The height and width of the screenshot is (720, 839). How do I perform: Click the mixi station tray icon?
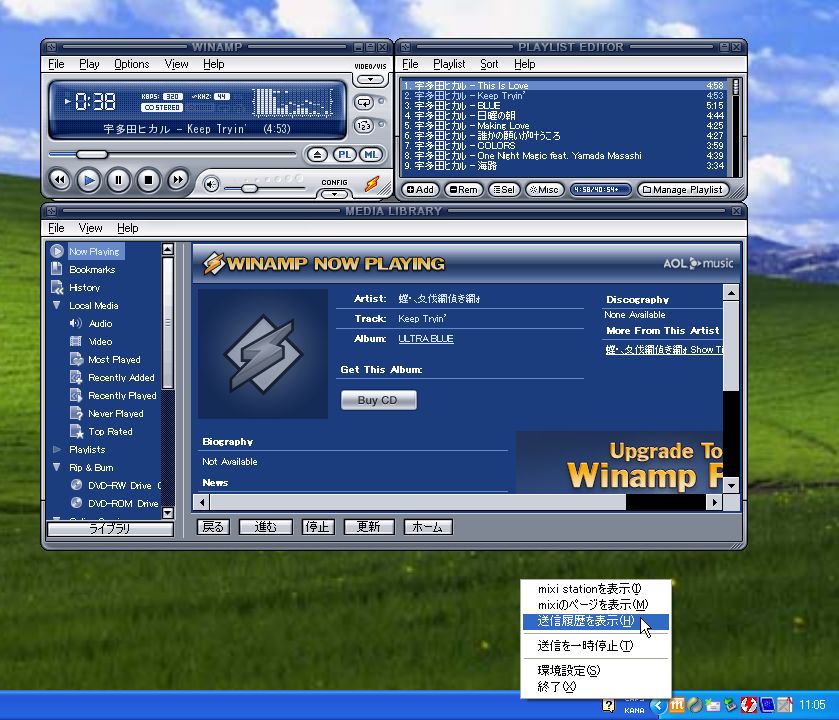pos(677,705)
